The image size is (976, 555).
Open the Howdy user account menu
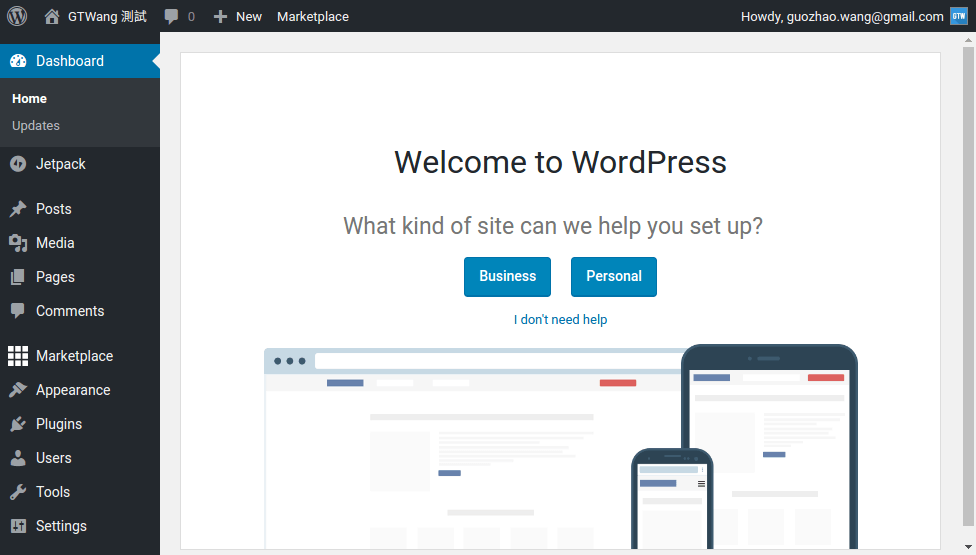pyautogui.click(x=842, y=17)
